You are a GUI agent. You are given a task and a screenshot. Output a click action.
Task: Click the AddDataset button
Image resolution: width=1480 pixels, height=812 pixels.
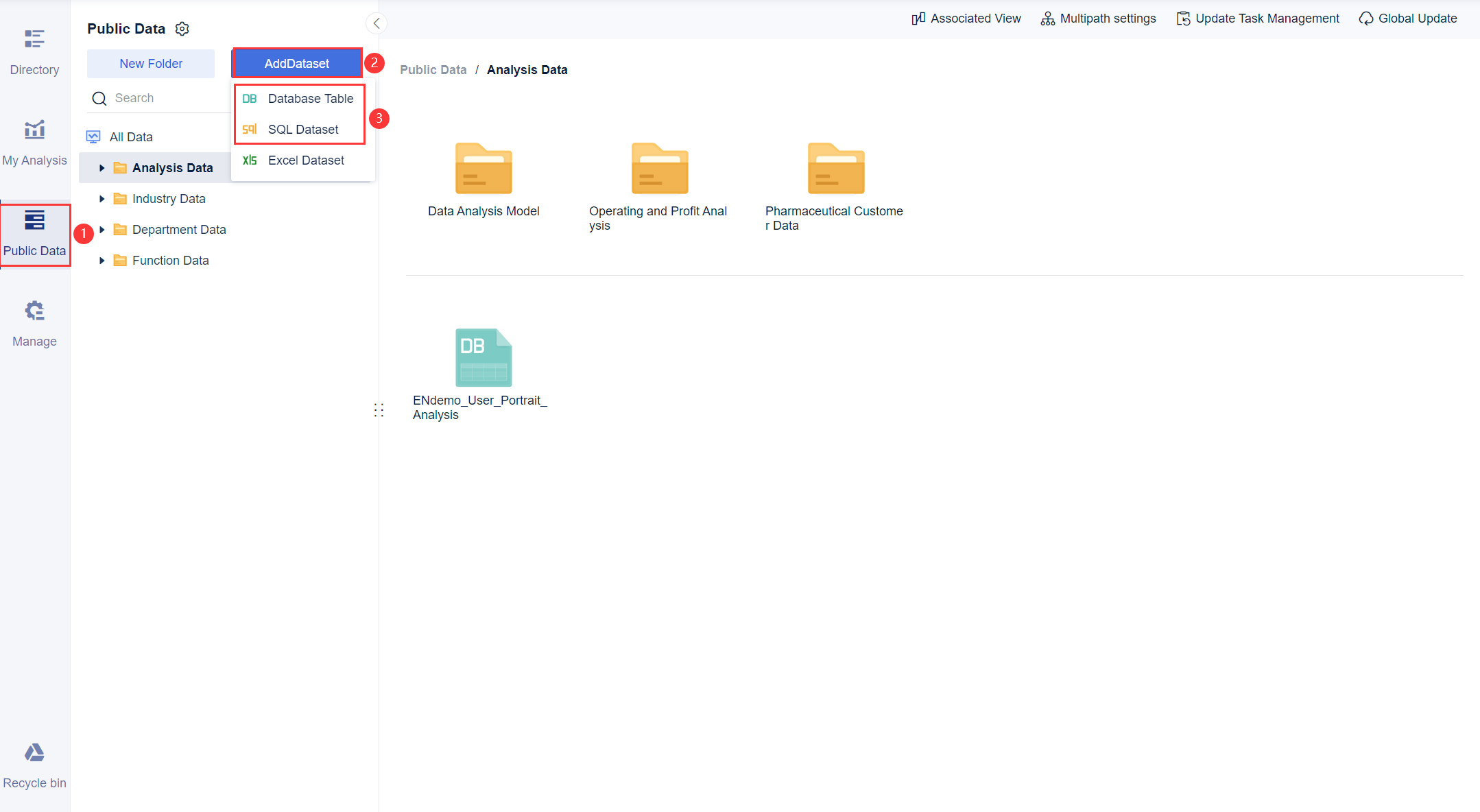(297, 64)
